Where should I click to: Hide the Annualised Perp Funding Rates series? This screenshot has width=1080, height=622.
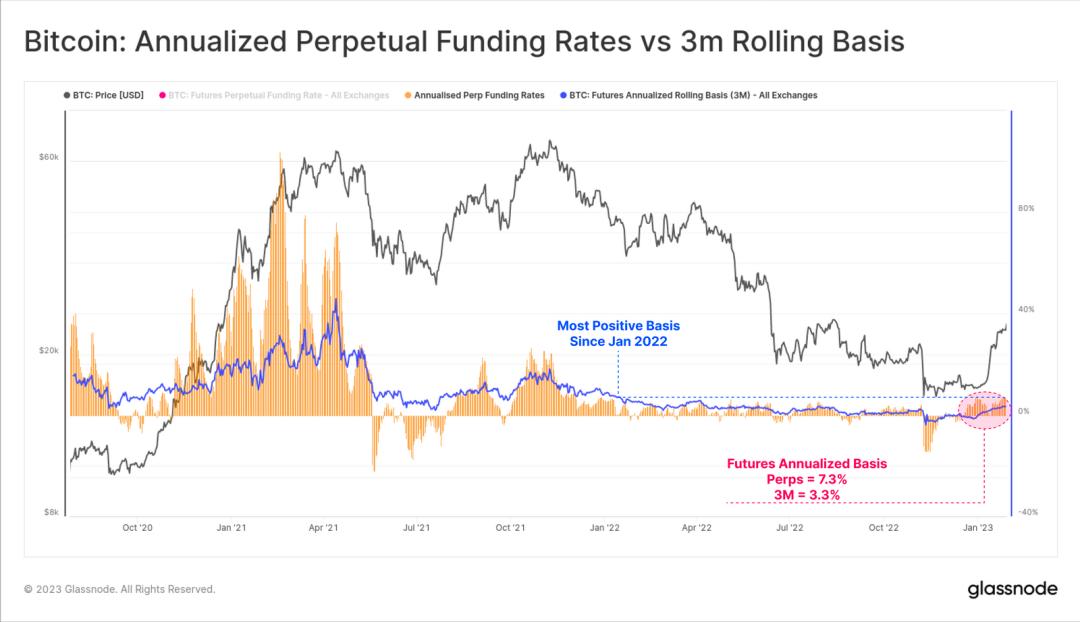pyautogui.click(x=480, y=96)
